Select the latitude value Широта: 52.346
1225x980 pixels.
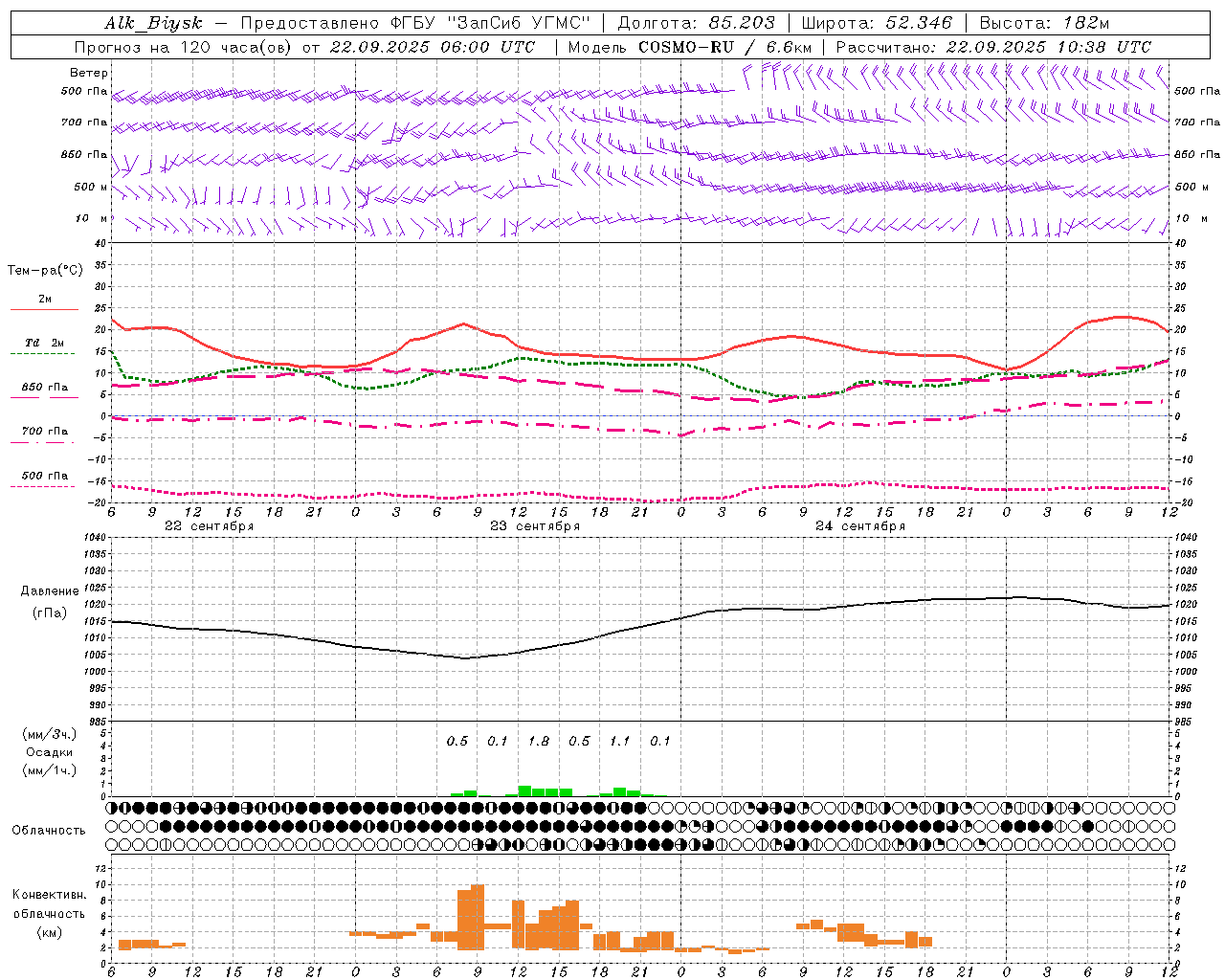tap(877, 23)
